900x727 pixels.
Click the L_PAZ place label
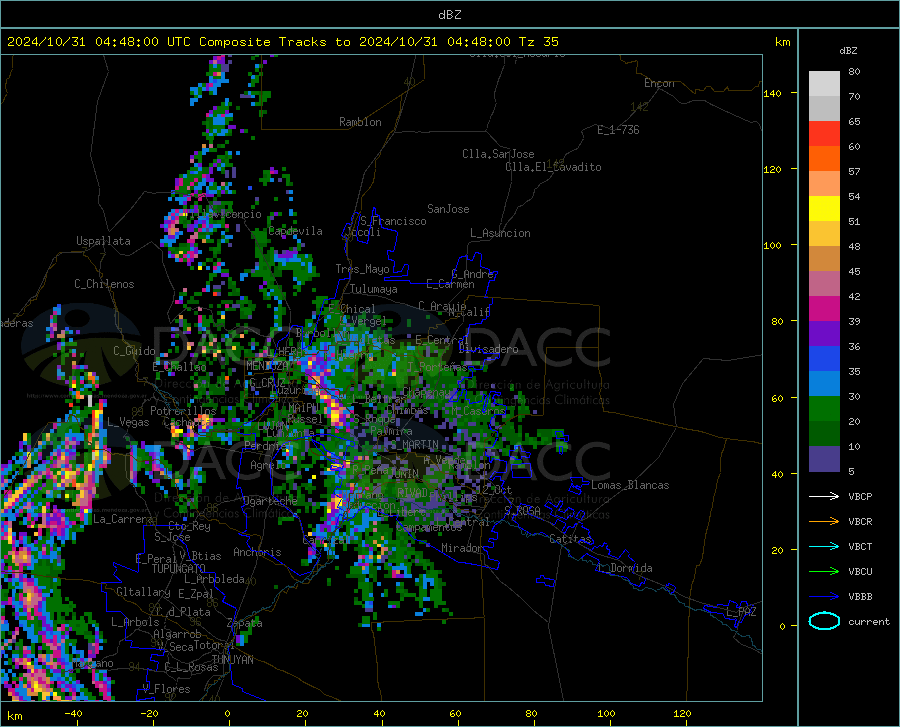[741, 612]
